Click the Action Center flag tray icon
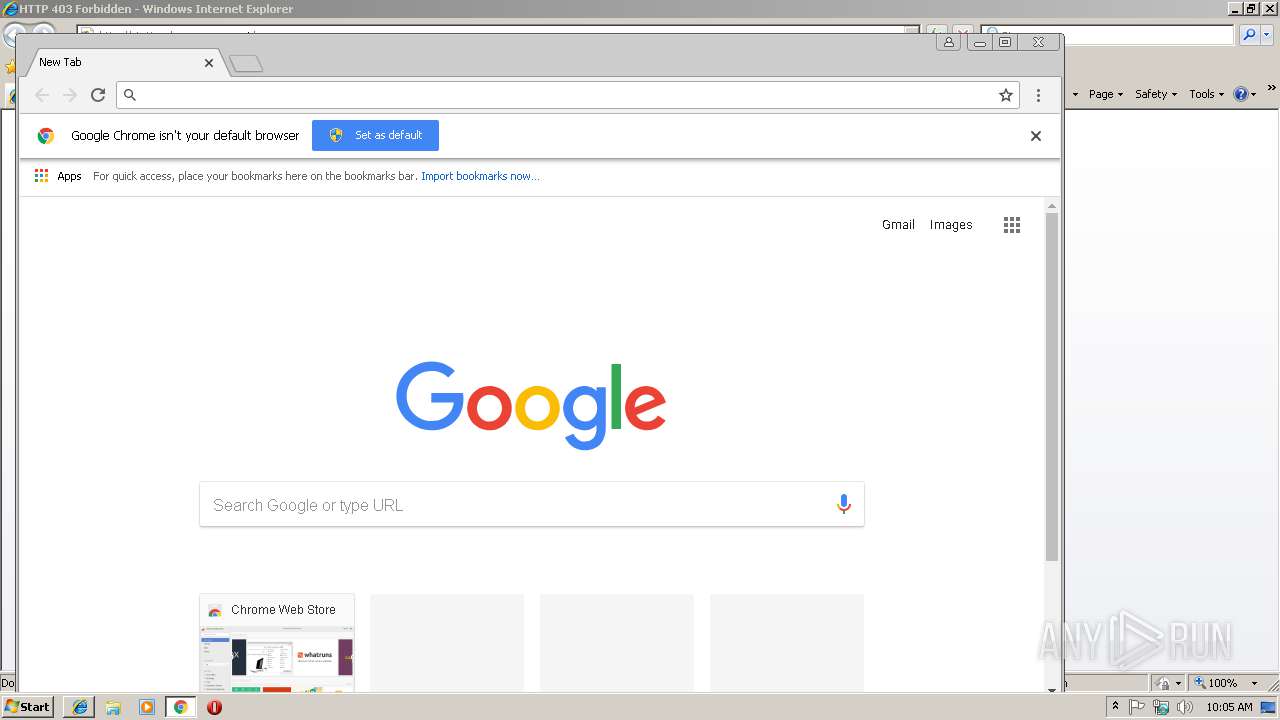This screenshot has height=720, width=1280. pyautogui.click(x=1138, y=707)
